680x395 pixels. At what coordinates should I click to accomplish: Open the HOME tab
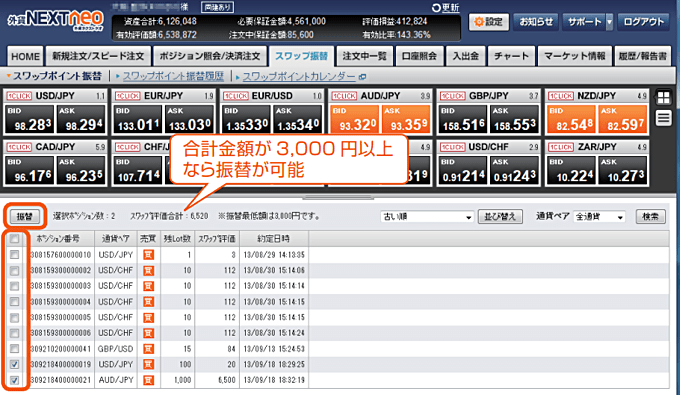click(25, 56)
